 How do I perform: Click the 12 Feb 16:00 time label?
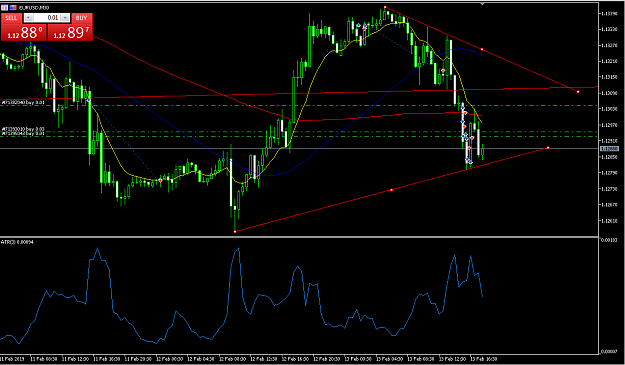pos(295,359)
